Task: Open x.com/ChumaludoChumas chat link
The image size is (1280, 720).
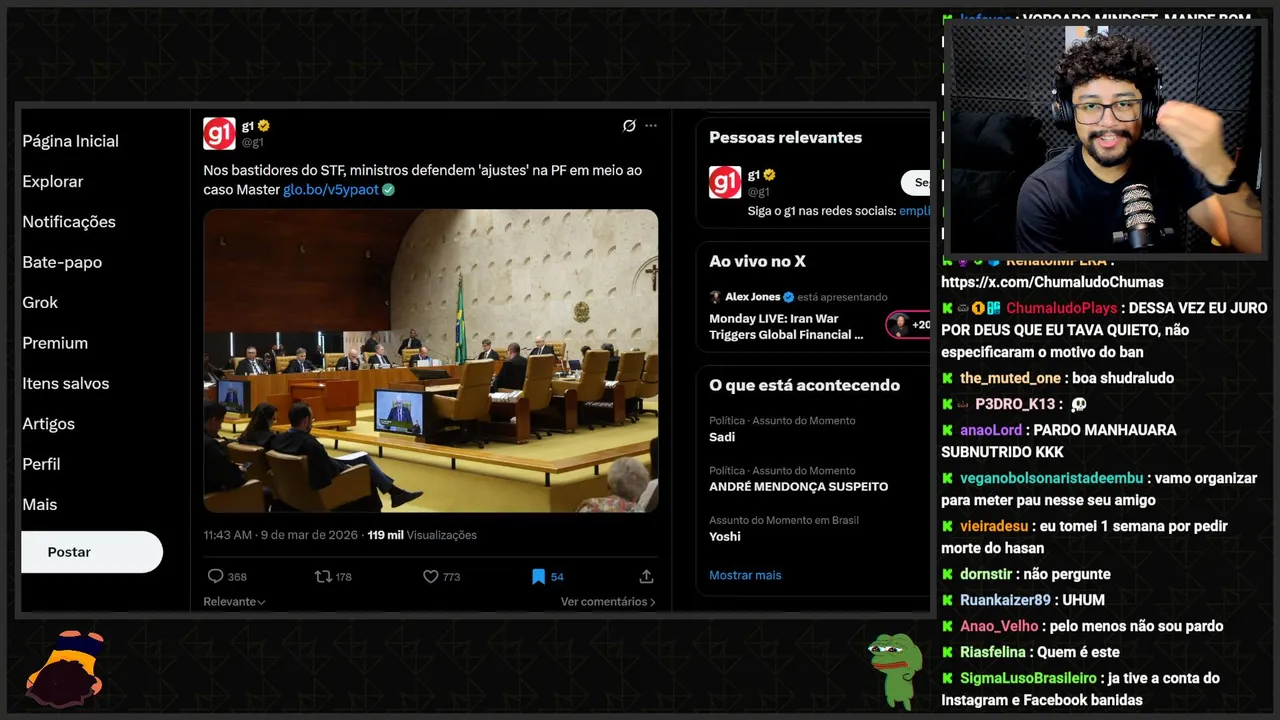Action: tap(1052, 282)
